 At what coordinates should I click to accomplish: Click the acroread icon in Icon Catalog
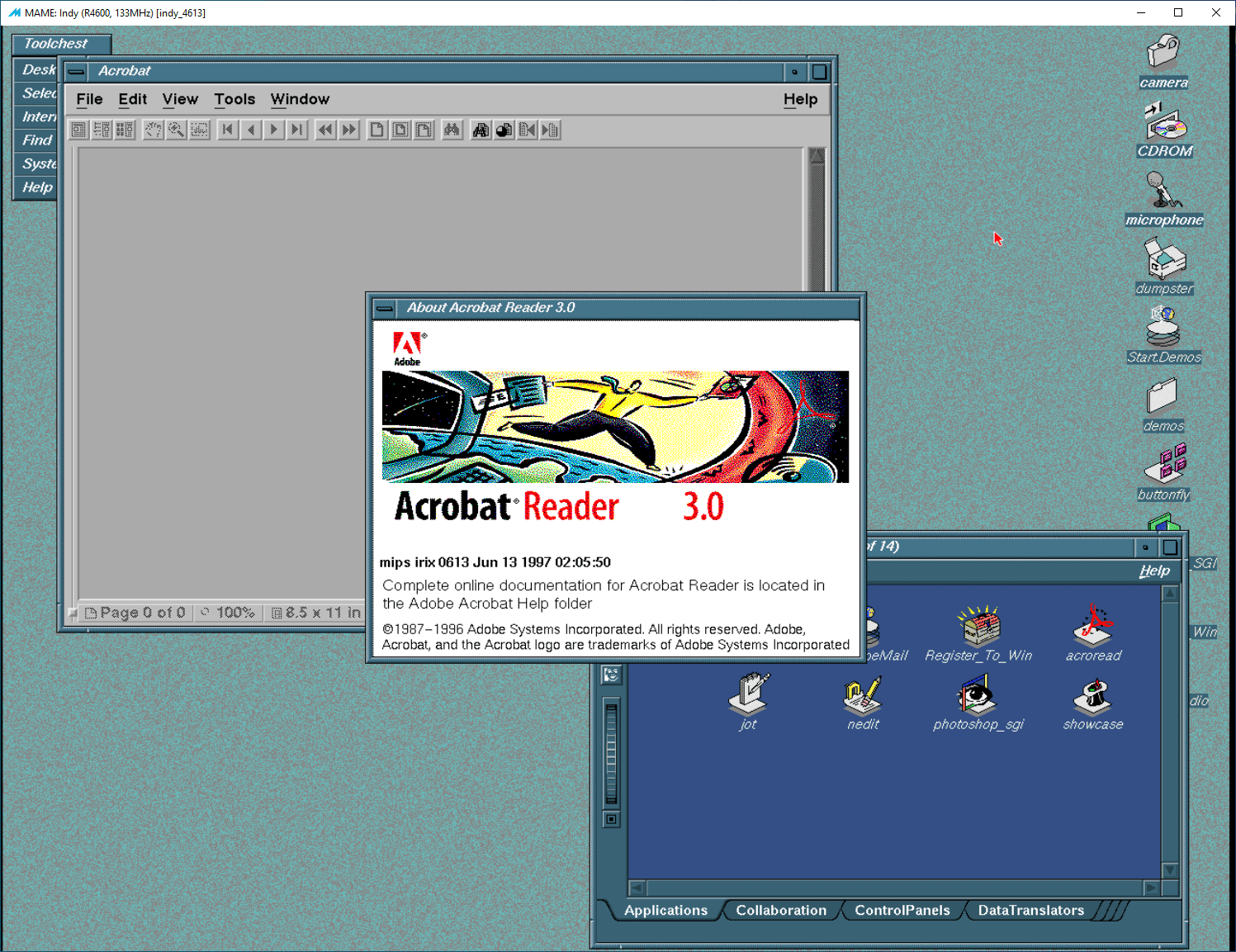tap(1093, 625)
